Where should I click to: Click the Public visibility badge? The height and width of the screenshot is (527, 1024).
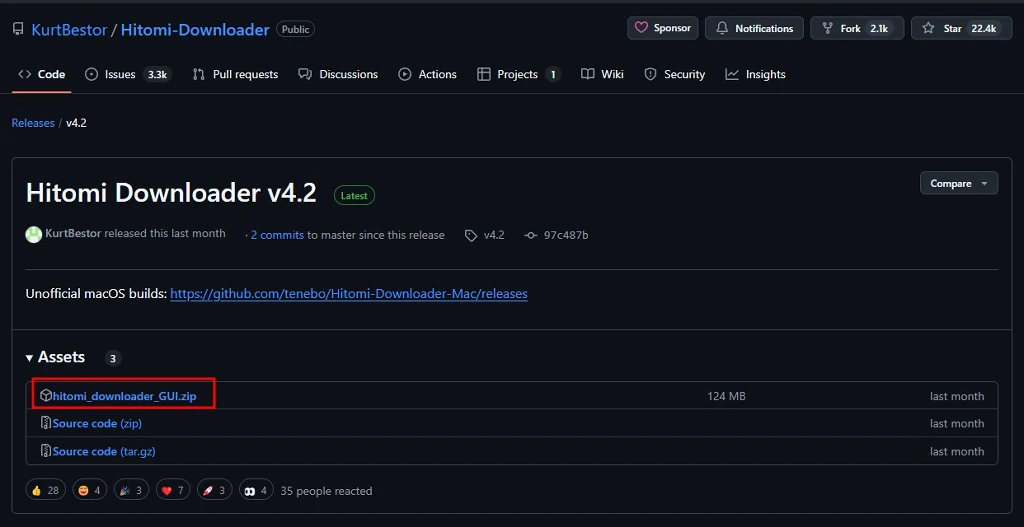point(295,29)
